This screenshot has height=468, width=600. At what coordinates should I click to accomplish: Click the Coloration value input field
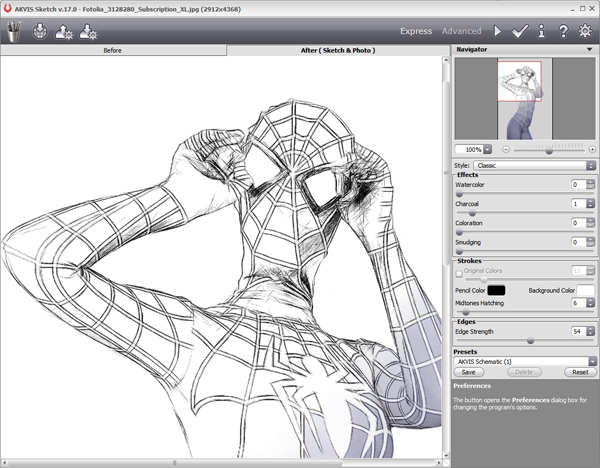tap(579, 223)
